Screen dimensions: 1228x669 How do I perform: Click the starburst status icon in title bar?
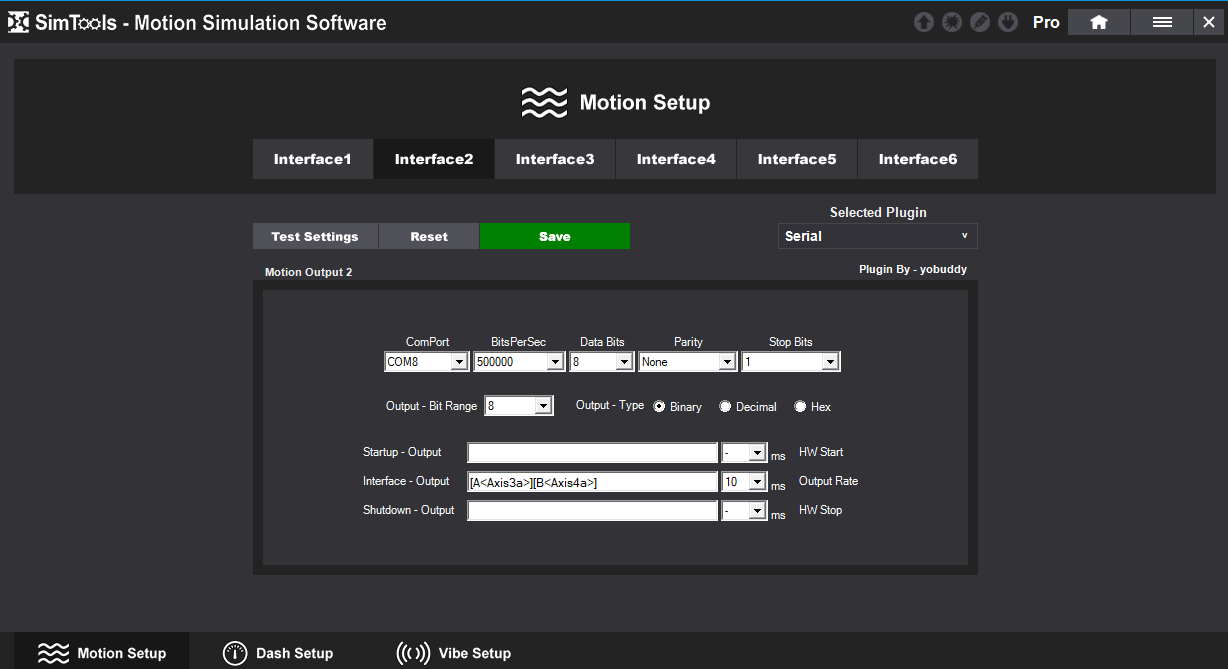tap(952, 22)
